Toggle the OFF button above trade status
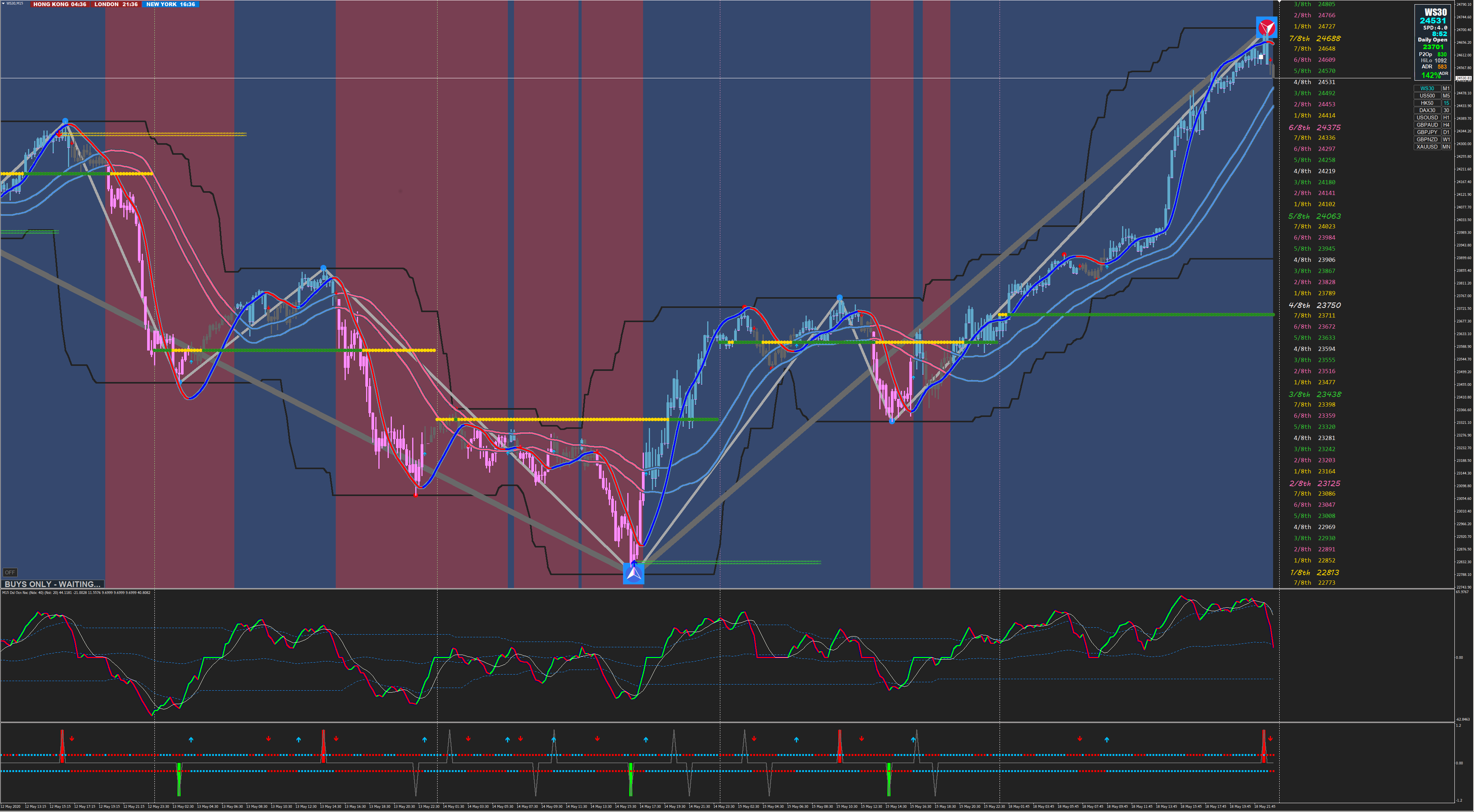 pyautogui.click(x=10, y=572)
